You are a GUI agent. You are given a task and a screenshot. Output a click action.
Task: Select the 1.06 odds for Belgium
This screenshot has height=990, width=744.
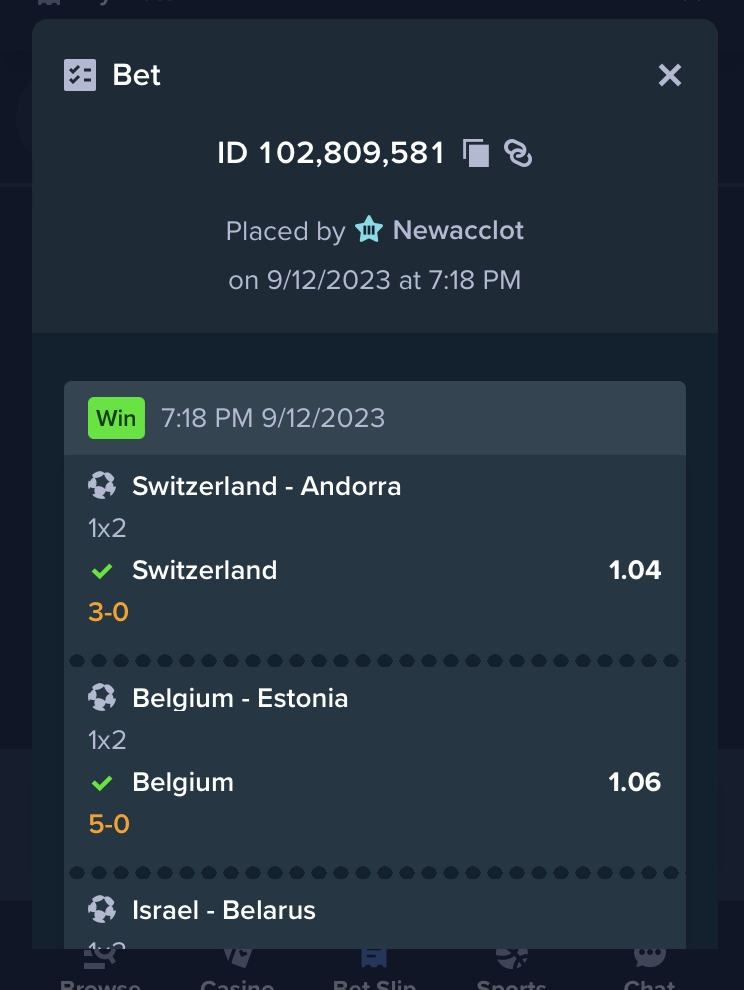tap(635, 782)
